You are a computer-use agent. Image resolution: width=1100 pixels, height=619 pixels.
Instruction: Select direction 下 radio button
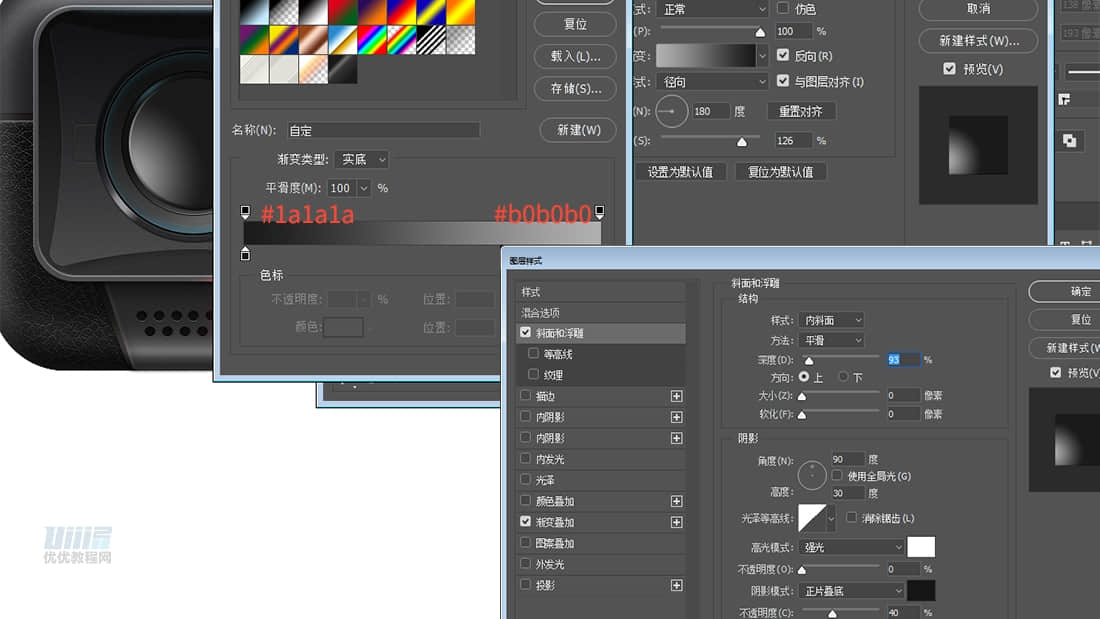[x=843, y=377]
